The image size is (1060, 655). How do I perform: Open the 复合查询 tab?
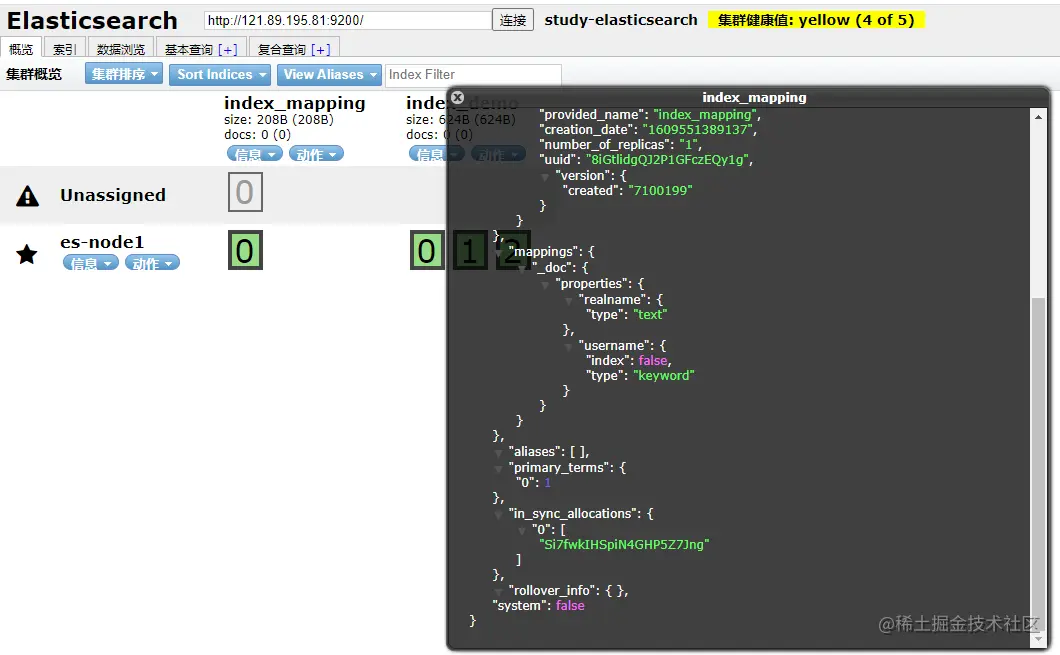click(x=282, y=50)
